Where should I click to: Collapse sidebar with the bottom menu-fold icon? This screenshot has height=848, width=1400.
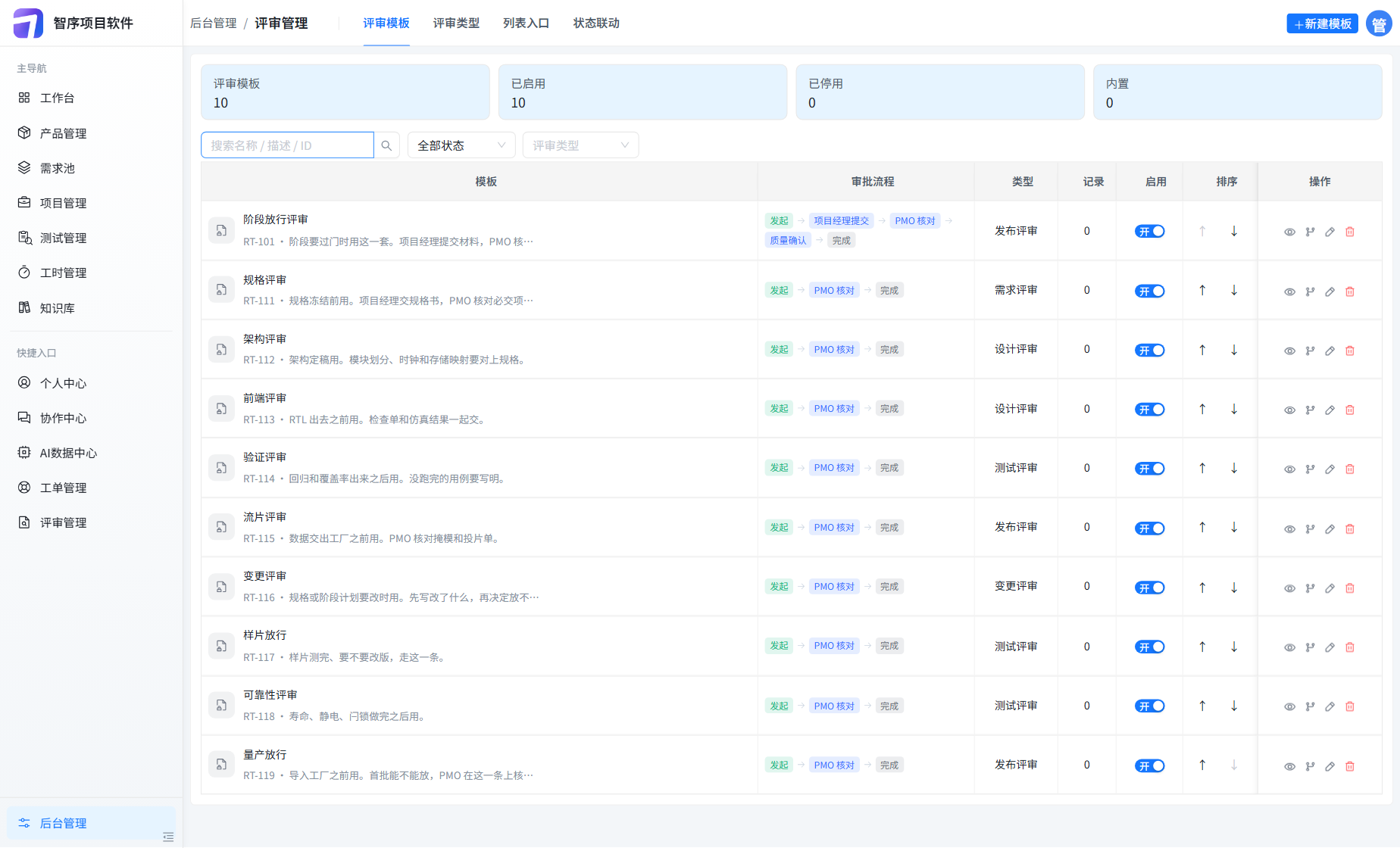168,837
